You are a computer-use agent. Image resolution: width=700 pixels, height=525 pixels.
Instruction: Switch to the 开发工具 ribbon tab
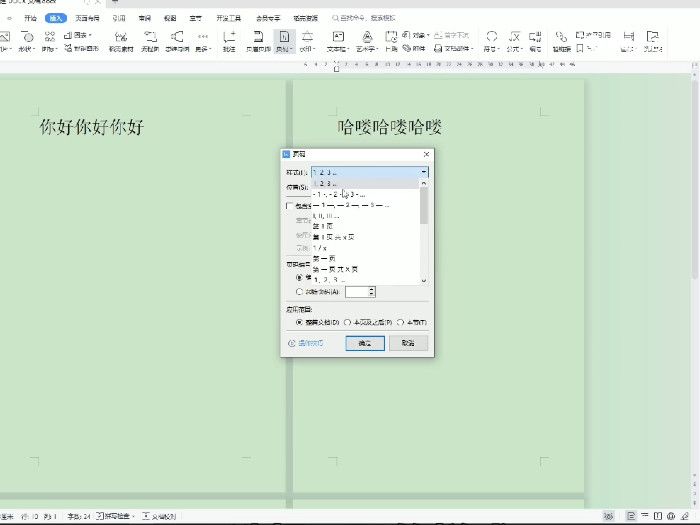coord(229,18)
